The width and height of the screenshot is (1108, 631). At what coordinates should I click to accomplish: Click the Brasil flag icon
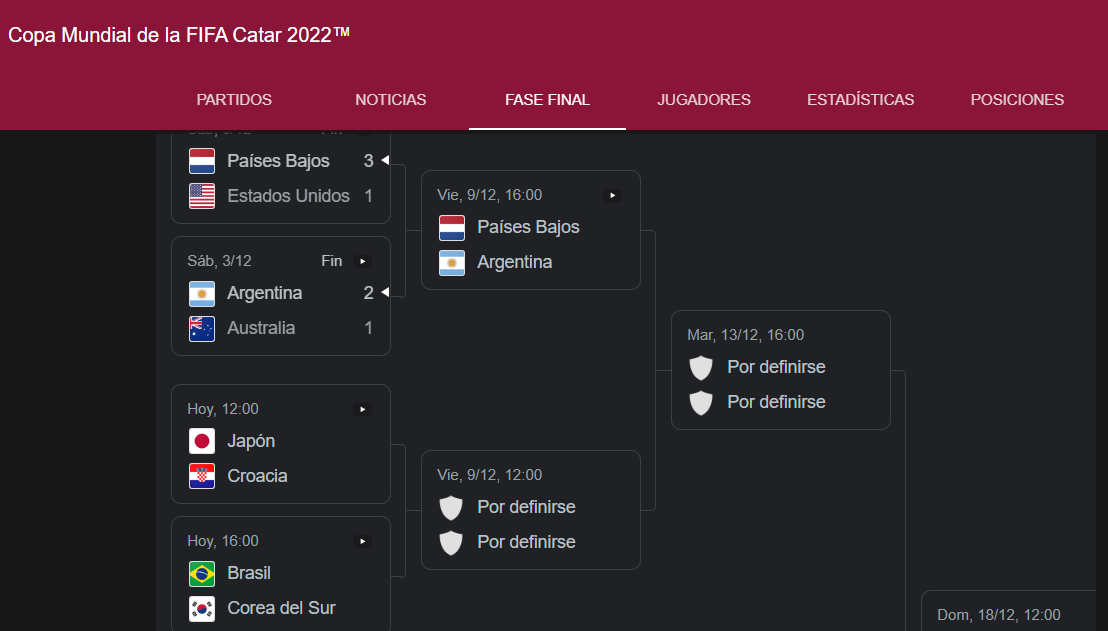pyautogui.click(x=202, y=573)
